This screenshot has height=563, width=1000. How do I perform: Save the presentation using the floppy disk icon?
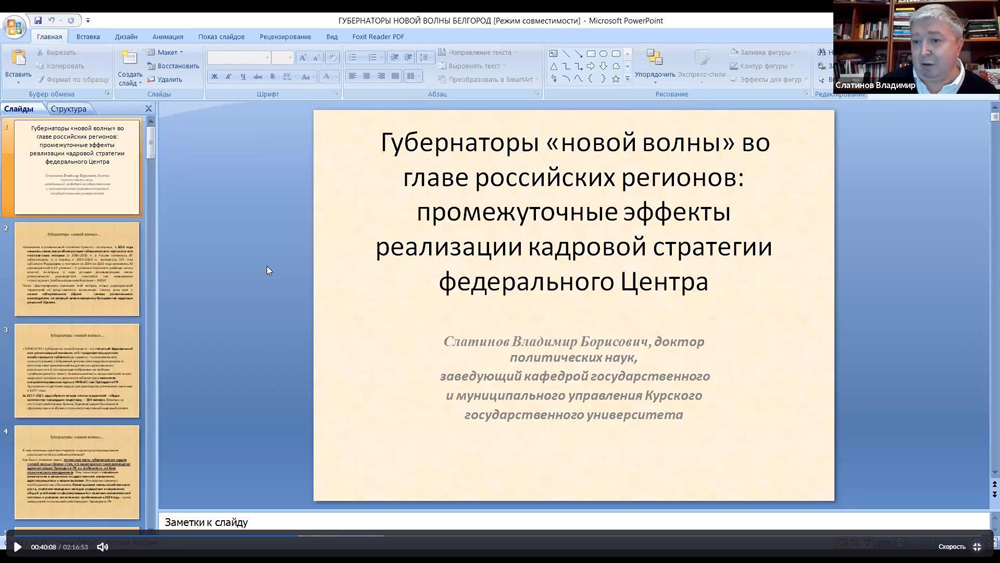click(38, 20)
